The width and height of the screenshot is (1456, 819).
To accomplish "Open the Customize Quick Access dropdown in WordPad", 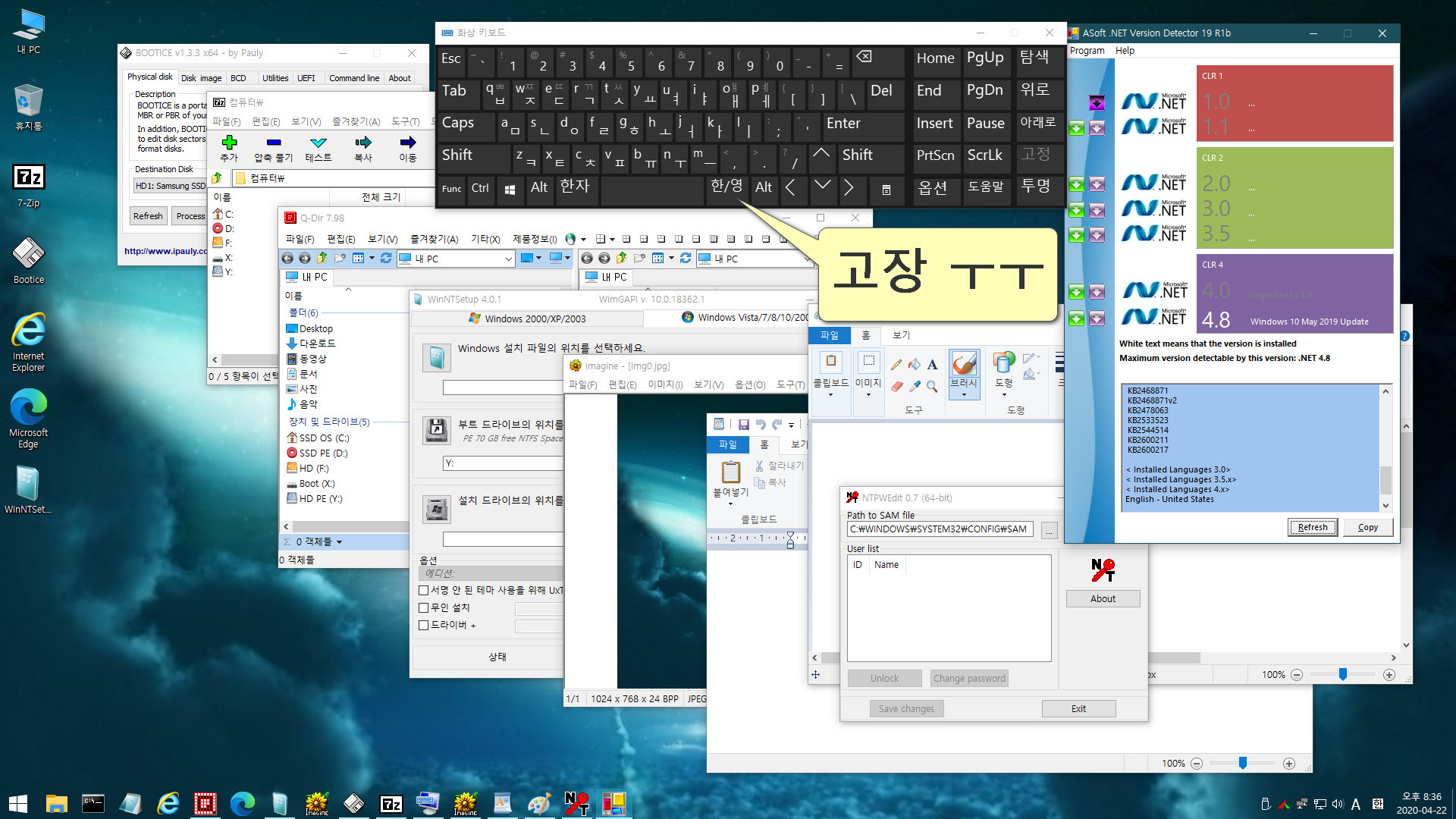I will coord(791,425).
